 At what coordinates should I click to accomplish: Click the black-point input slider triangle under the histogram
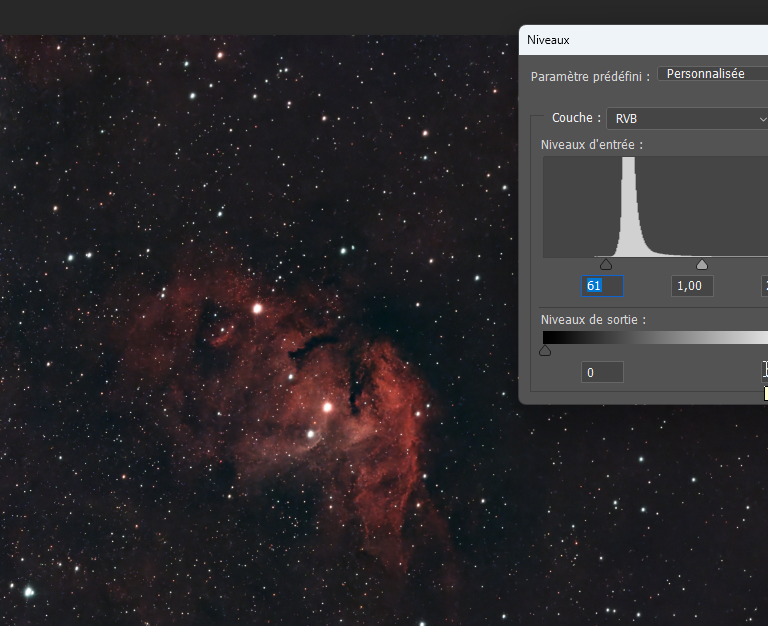pos(606,265)
